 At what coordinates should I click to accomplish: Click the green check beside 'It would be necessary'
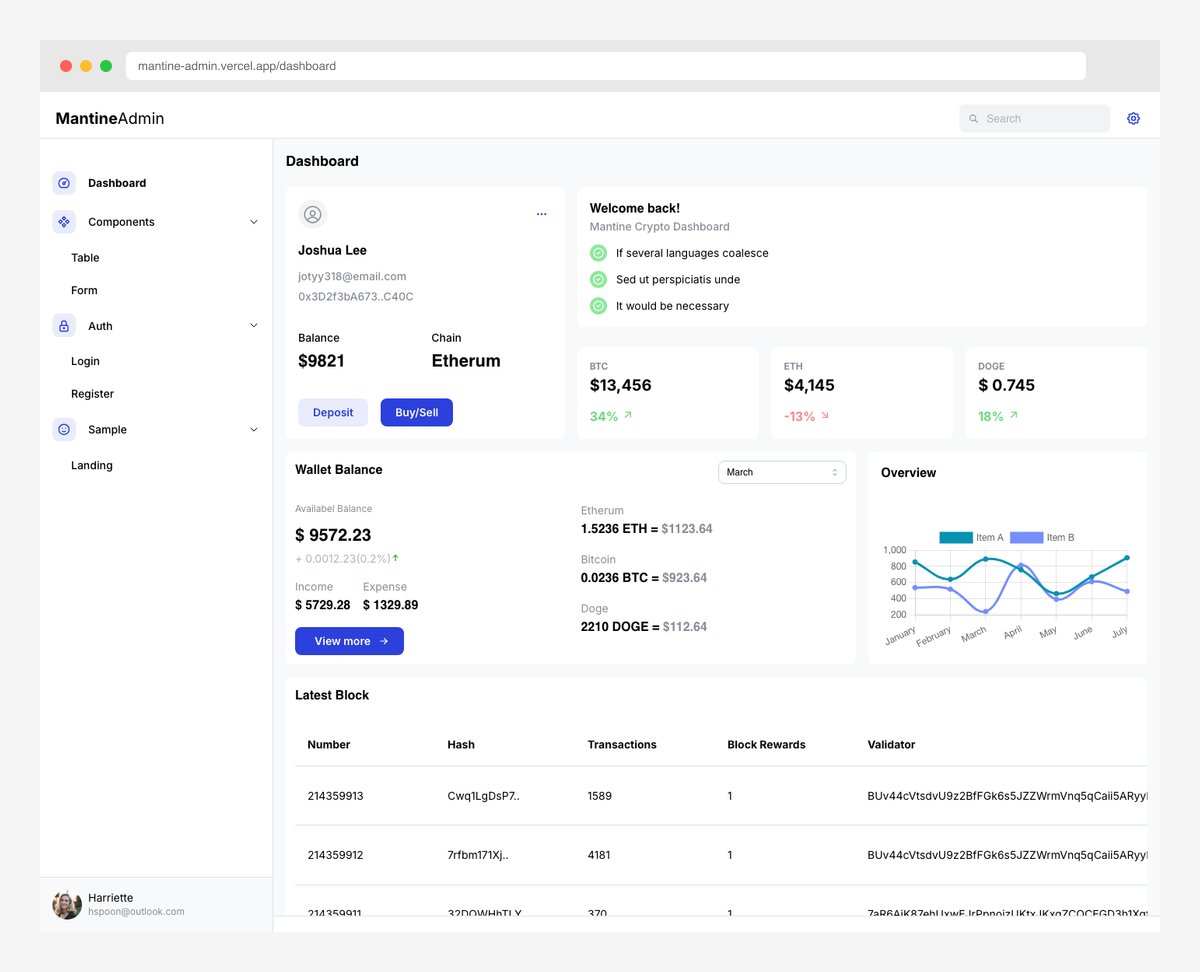tap(598, 306)
